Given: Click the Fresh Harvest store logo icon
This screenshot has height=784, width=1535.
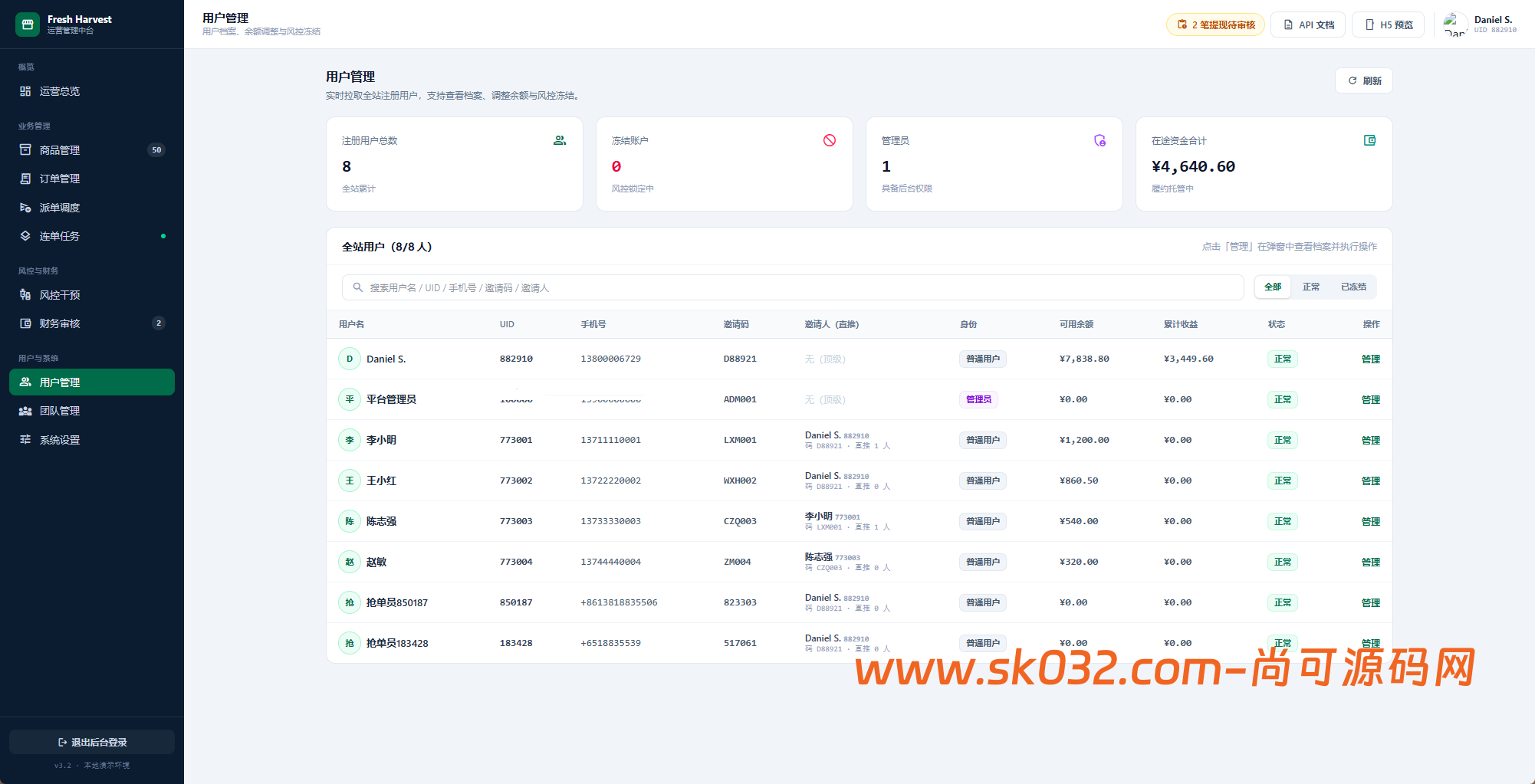Looking at the screenshot, I should [27, 25].
